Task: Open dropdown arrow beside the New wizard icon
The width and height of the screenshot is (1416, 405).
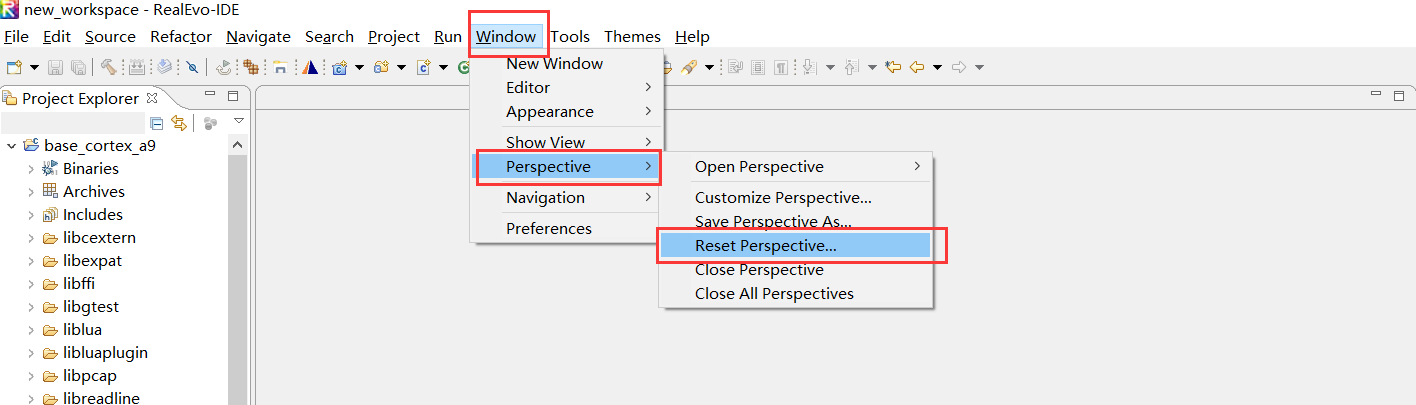Action: [x=34, y=68]
